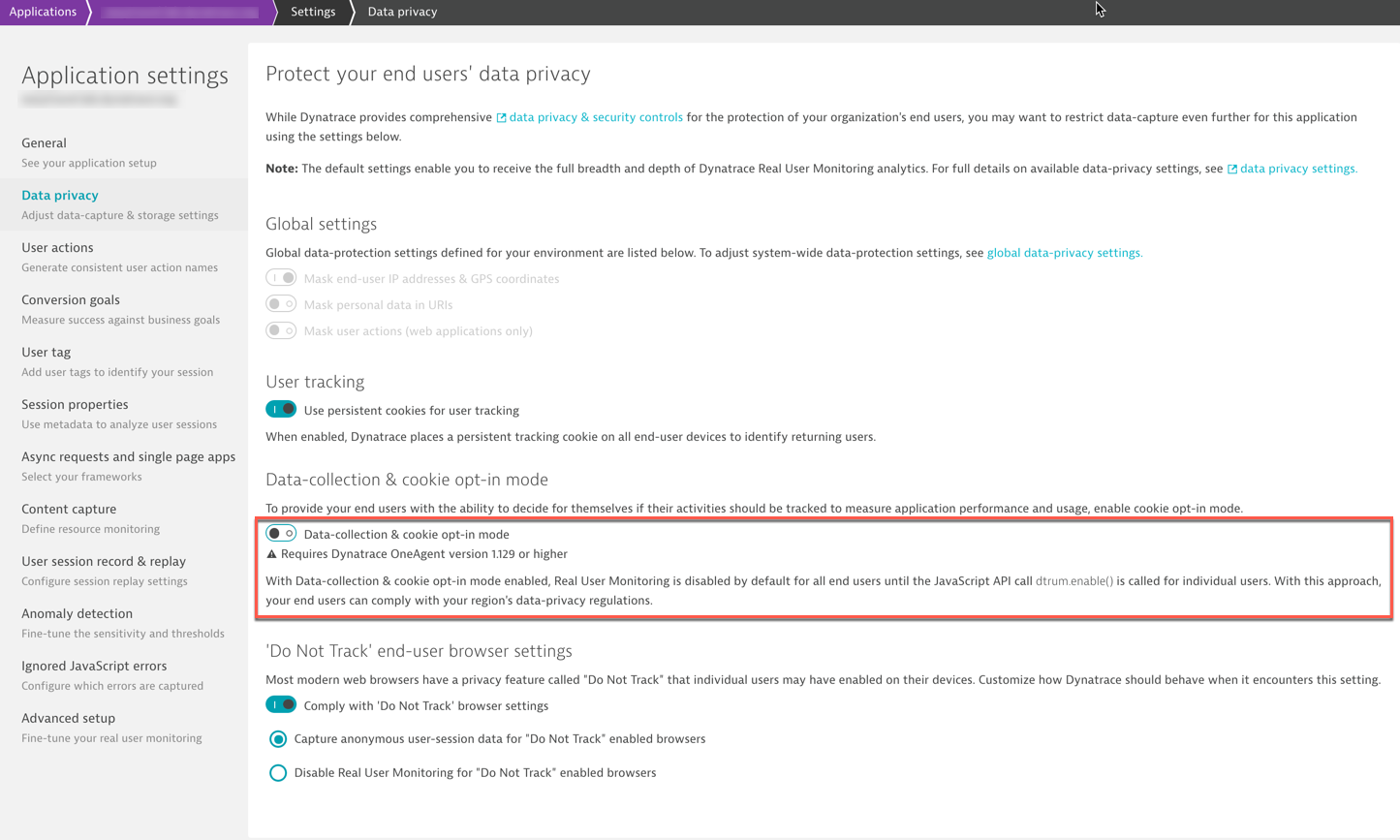
Task: Click Requires Dynatrace OneAgent version 1.129 text
Action: click(424, 554)
